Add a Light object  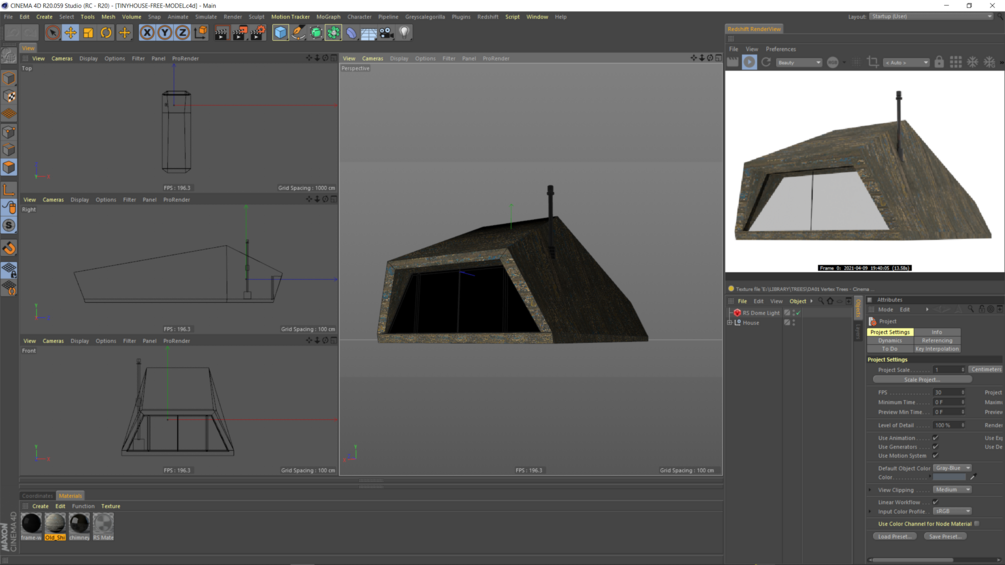coord(404,32)
